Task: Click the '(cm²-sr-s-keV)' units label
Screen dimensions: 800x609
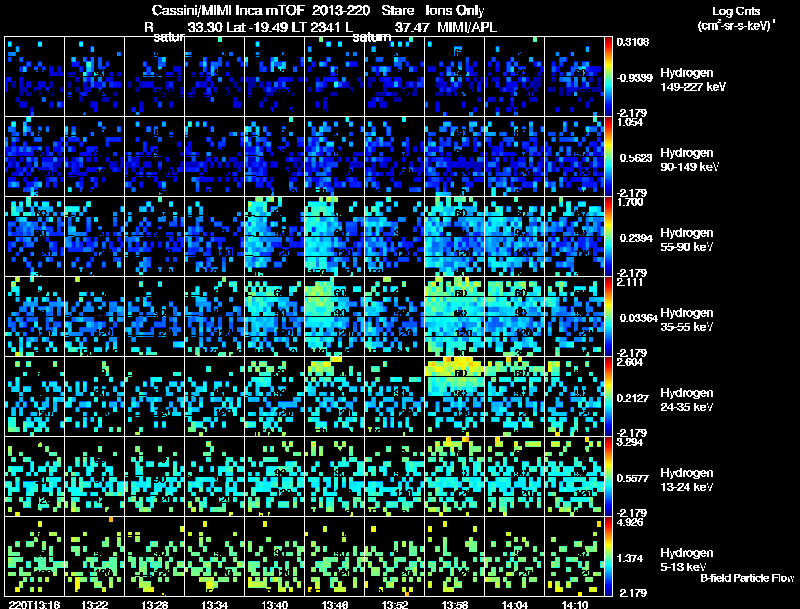Action: 736,25
